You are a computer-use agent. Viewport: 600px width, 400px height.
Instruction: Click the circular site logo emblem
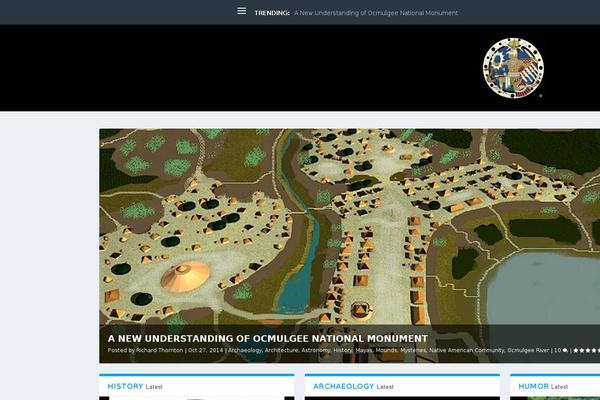pyautogui.click(x=513, y=68)
